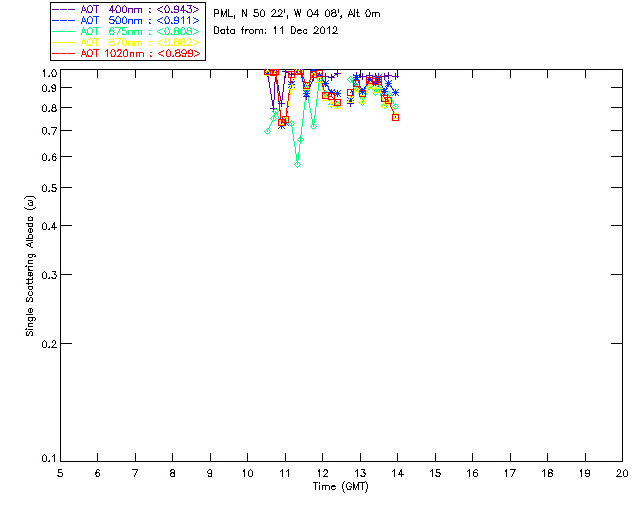Click the lowest green 675nm data point
This screenshot has width=640, height=512.
tap(298, 165)
